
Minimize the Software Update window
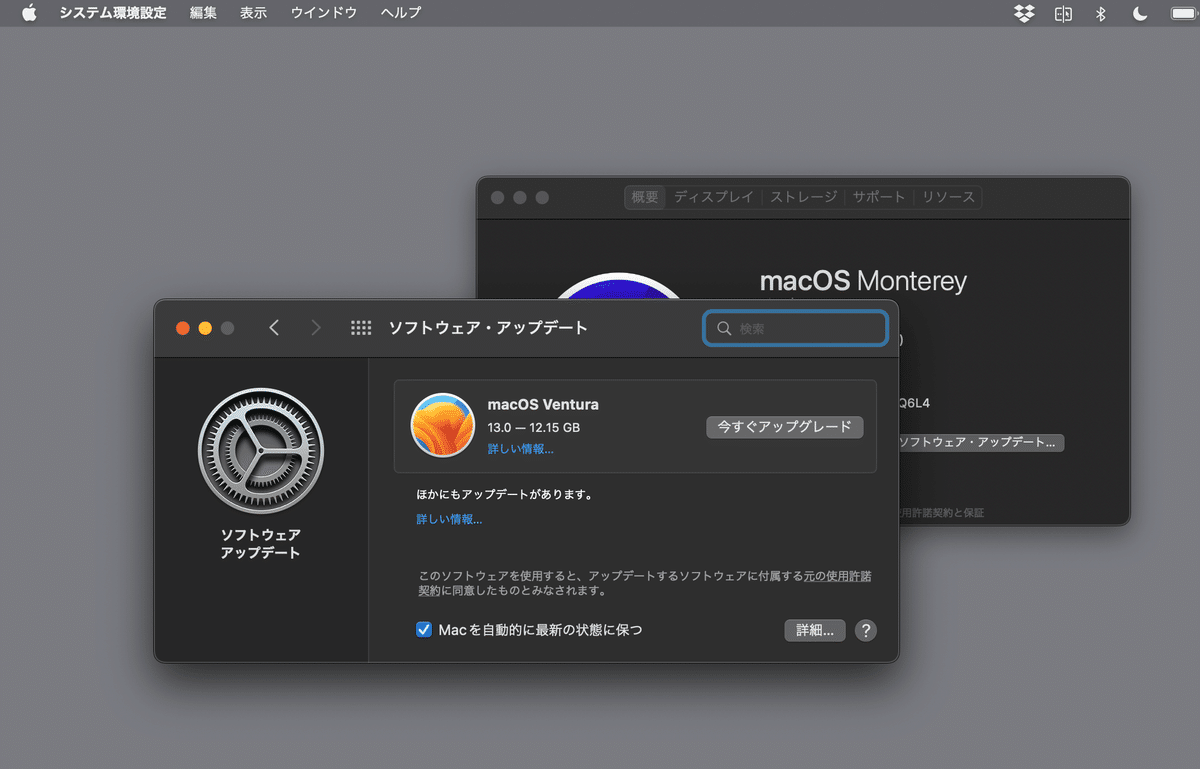click(x=205, y=328)
